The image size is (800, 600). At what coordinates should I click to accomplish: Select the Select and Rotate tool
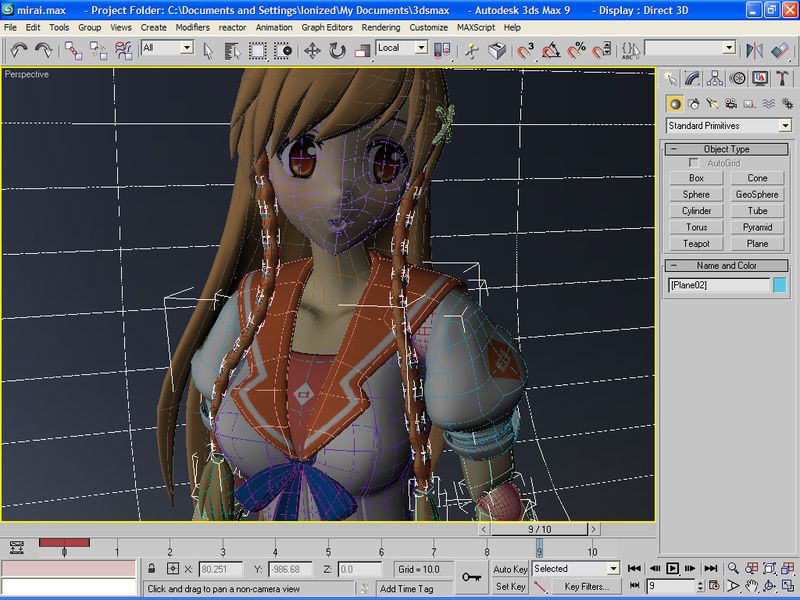[x=337, y=49]
